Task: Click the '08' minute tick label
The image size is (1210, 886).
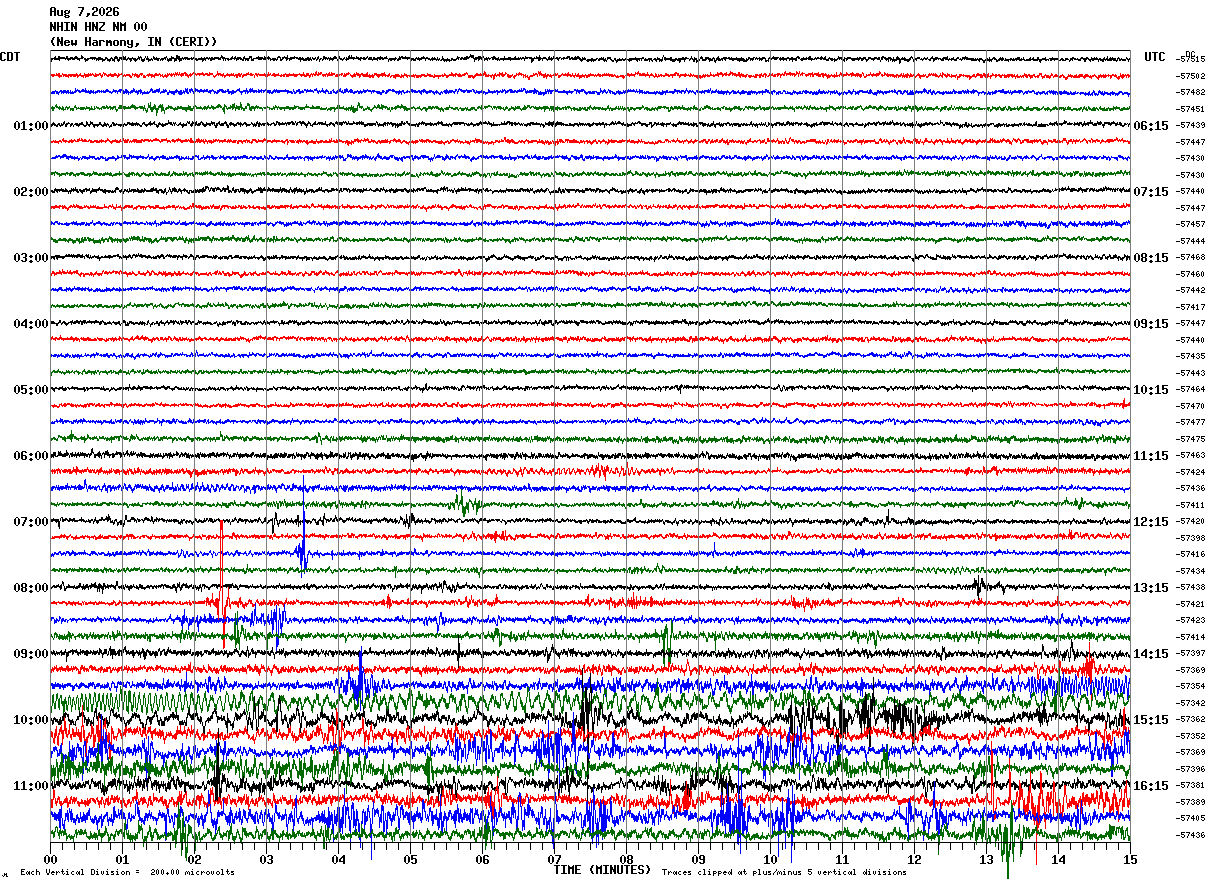Action: coord(626,859)
